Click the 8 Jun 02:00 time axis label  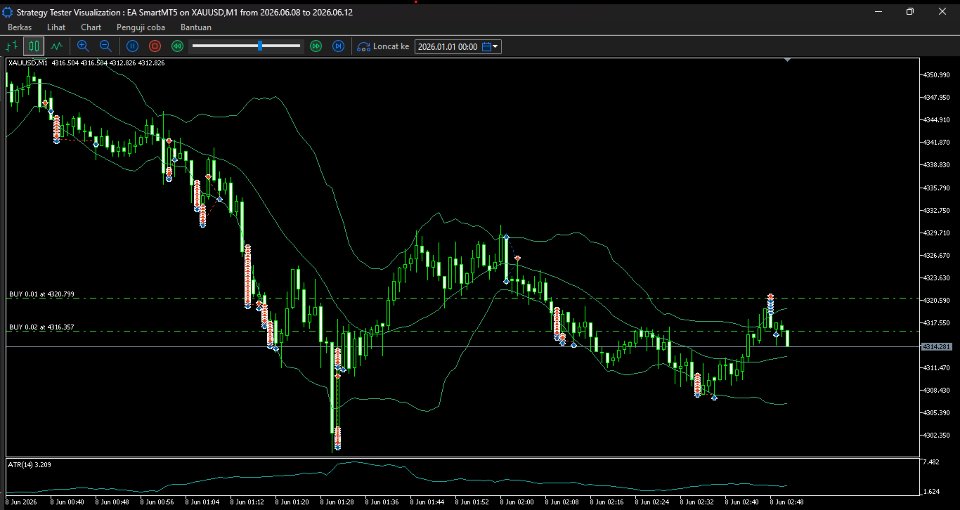517,502
